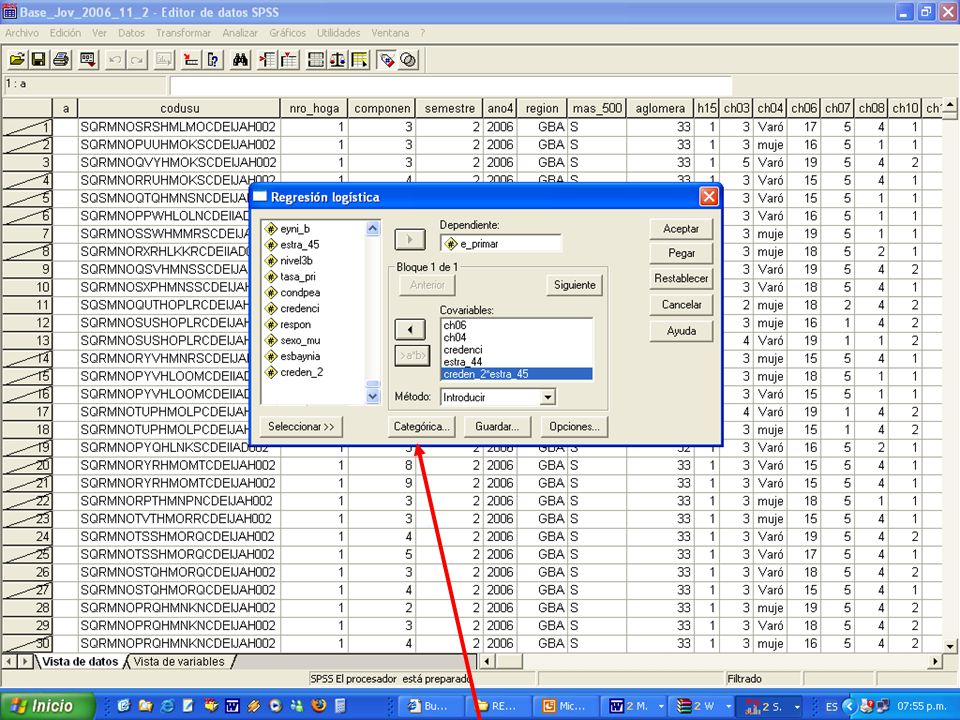Open the Transformar menu

183,33
